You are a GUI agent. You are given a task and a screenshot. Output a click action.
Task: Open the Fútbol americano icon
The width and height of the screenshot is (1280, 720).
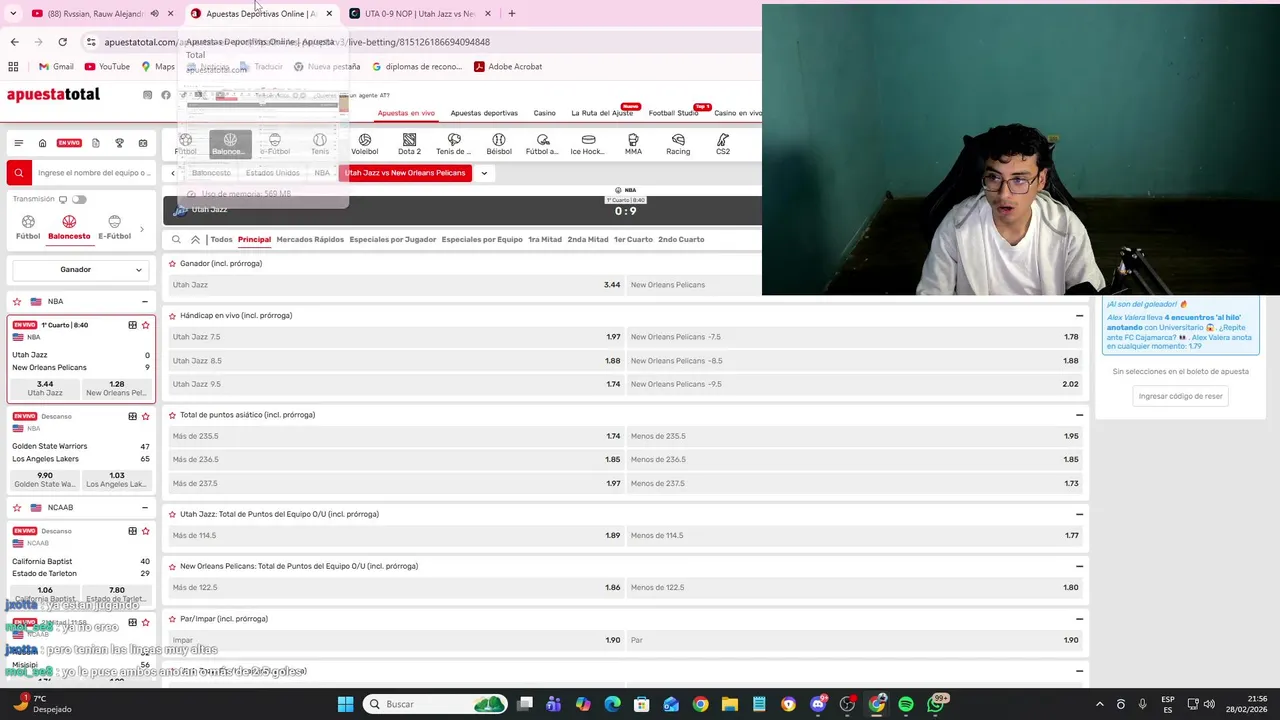click(x=542, y=144)
